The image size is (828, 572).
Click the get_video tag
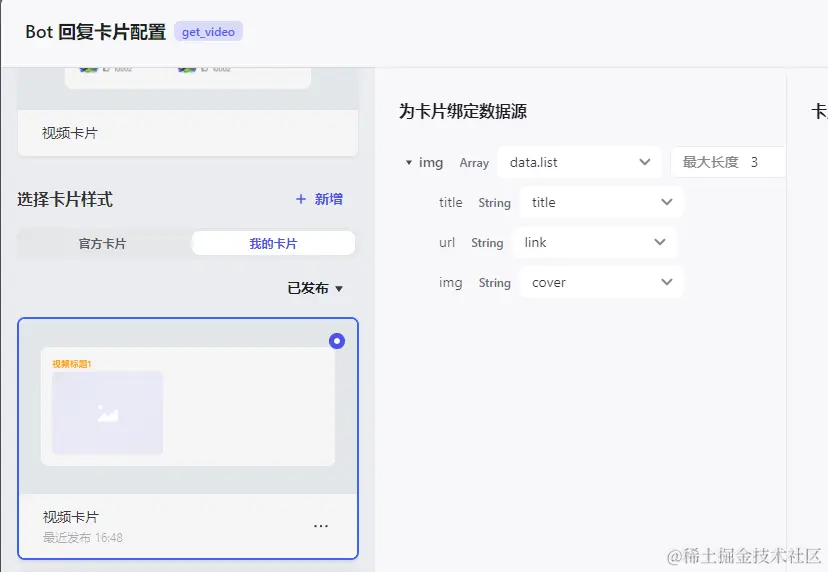coord(208,32)
